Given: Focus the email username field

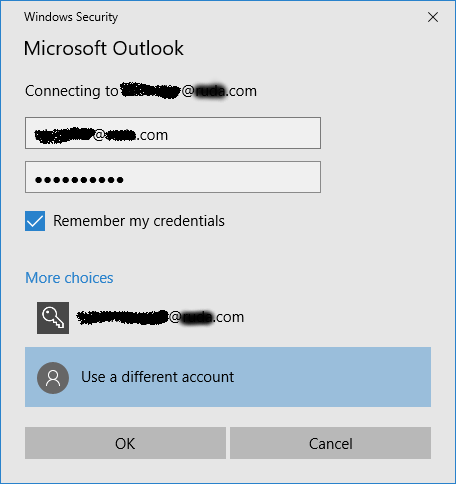Looking at the screenshot, I should [173, 133].
